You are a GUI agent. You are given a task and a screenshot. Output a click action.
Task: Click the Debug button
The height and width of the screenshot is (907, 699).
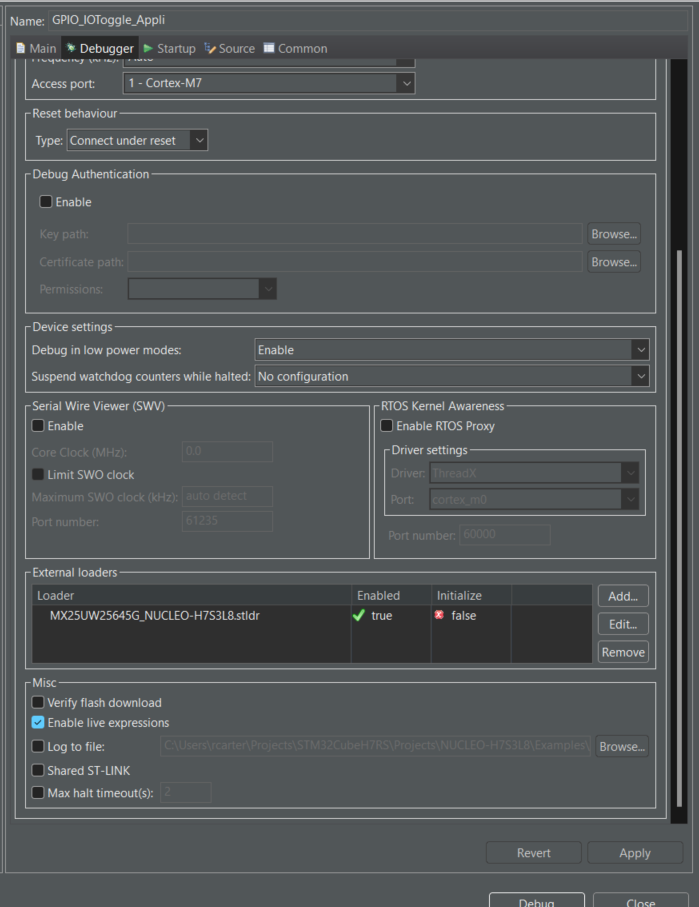(x=536, y=900)
